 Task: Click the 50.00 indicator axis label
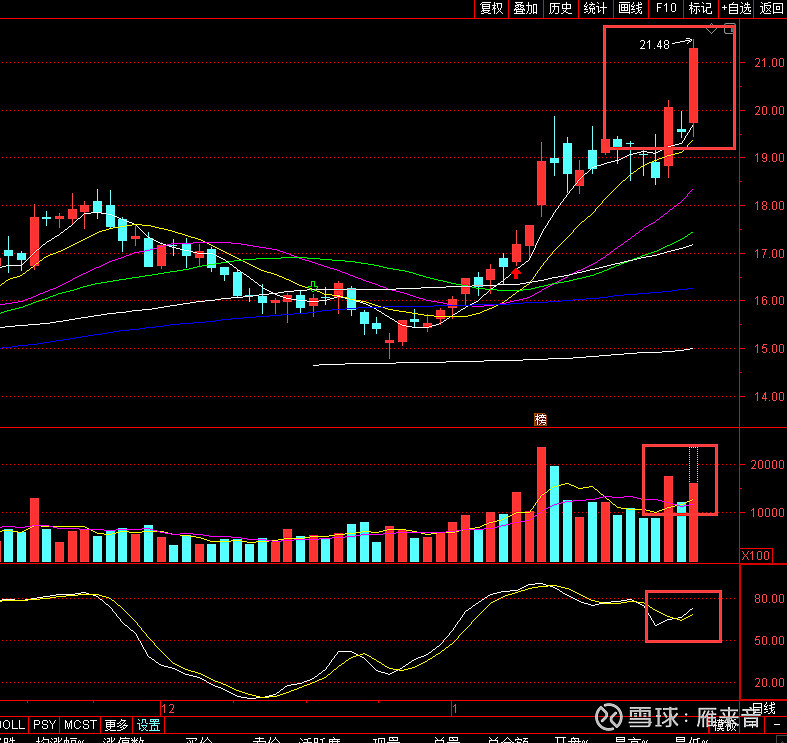(x=769, y=641)
